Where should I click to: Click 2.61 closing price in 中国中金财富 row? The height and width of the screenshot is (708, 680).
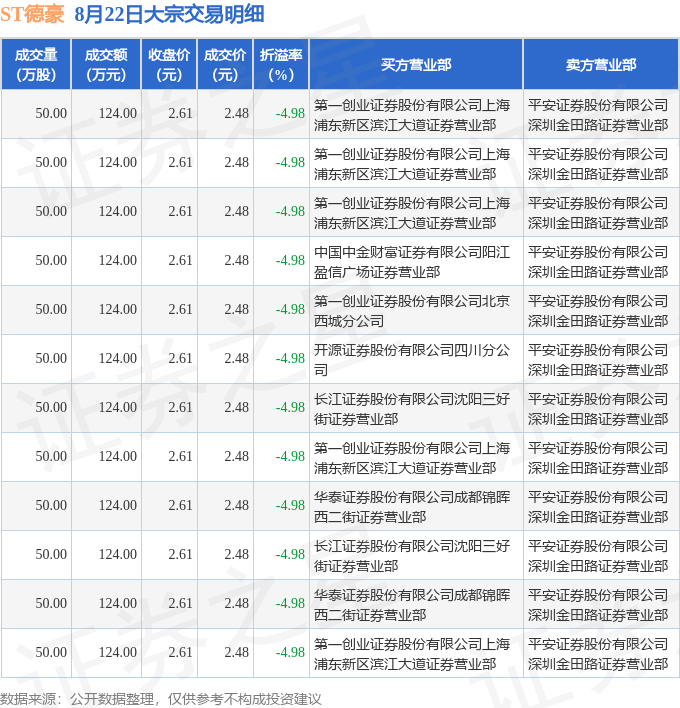pyautogui.click(x=181, y=261)
